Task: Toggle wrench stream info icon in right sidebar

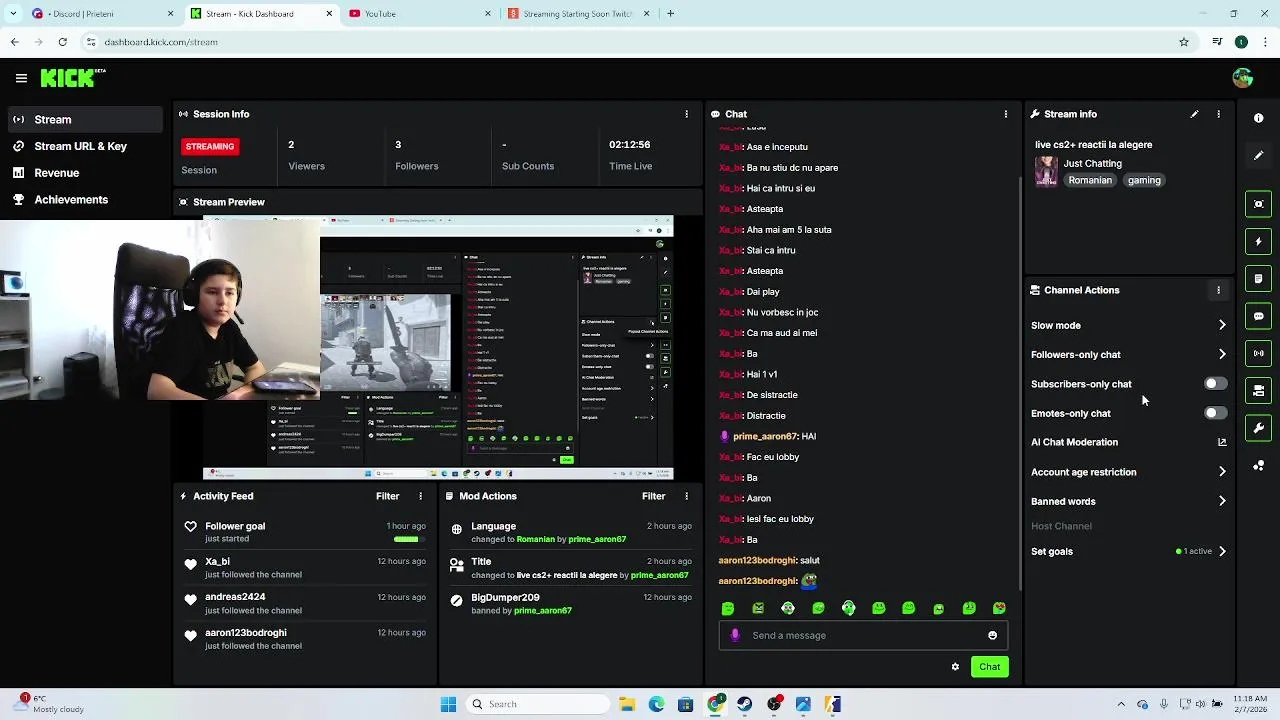Action: coord(1258,428)
